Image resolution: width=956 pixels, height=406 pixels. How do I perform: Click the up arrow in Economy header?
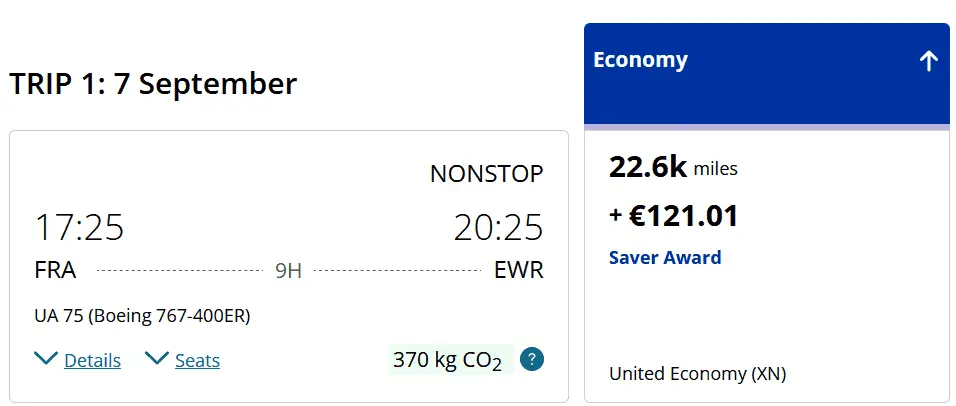click(x=928, y=61)
